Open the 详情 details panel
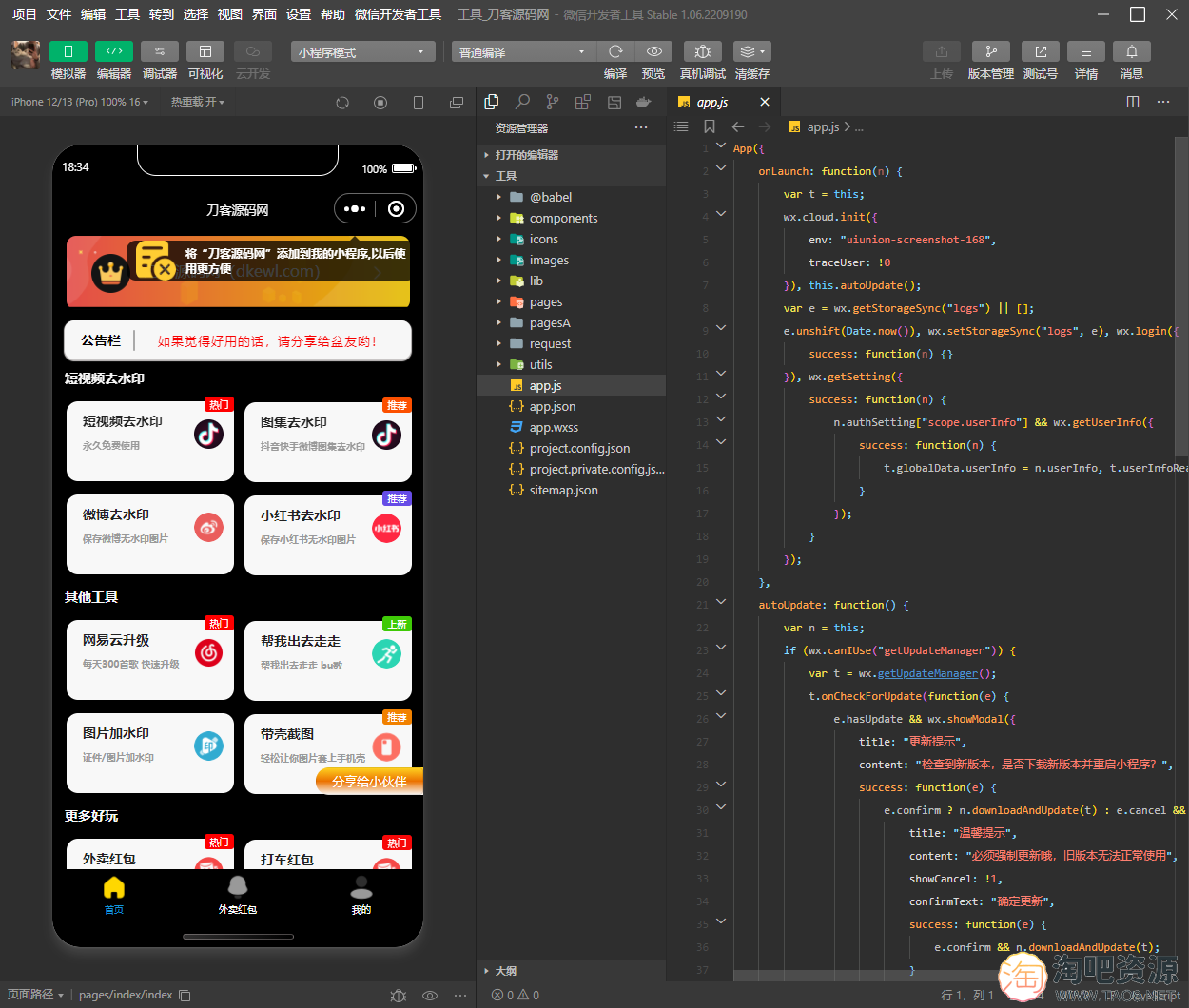This screenshot has width=1189, height=1008. 1086,51
